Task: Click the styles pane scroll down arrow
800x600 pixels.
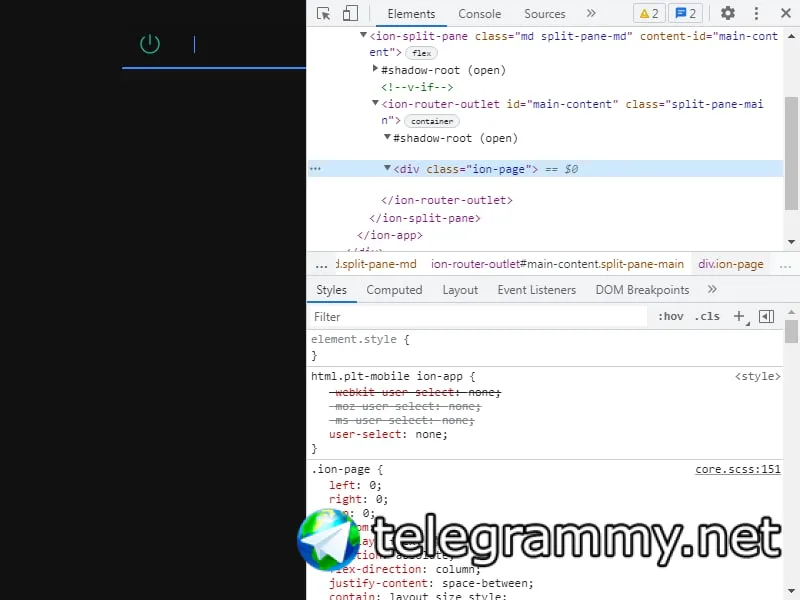Action: [791, 592]
